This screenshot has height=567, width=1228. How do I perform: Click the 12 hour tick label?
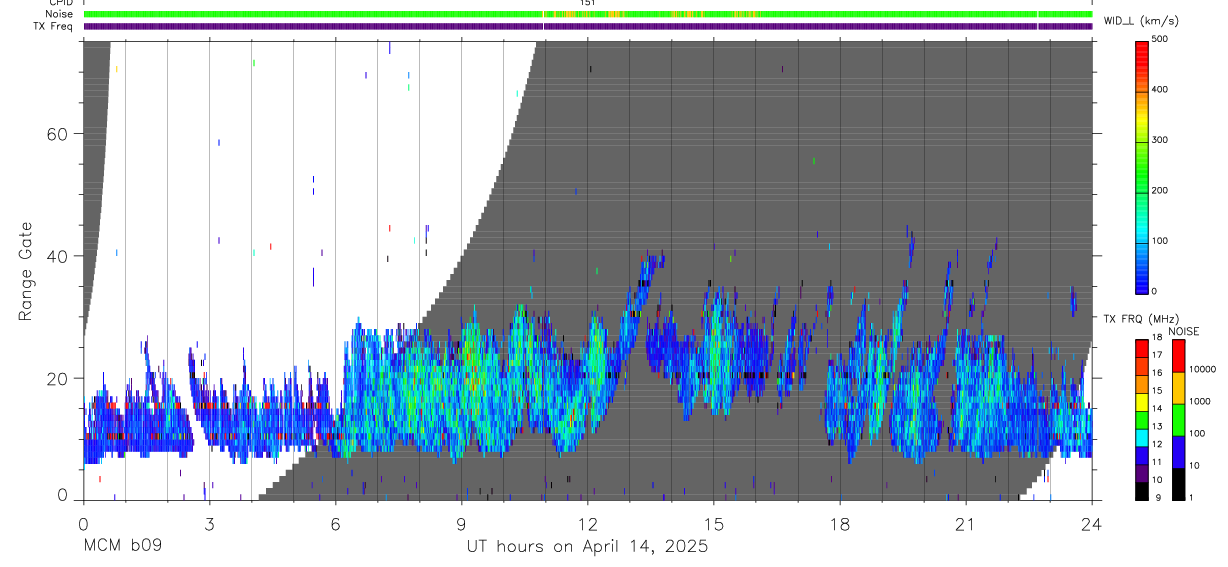point(588,524)
